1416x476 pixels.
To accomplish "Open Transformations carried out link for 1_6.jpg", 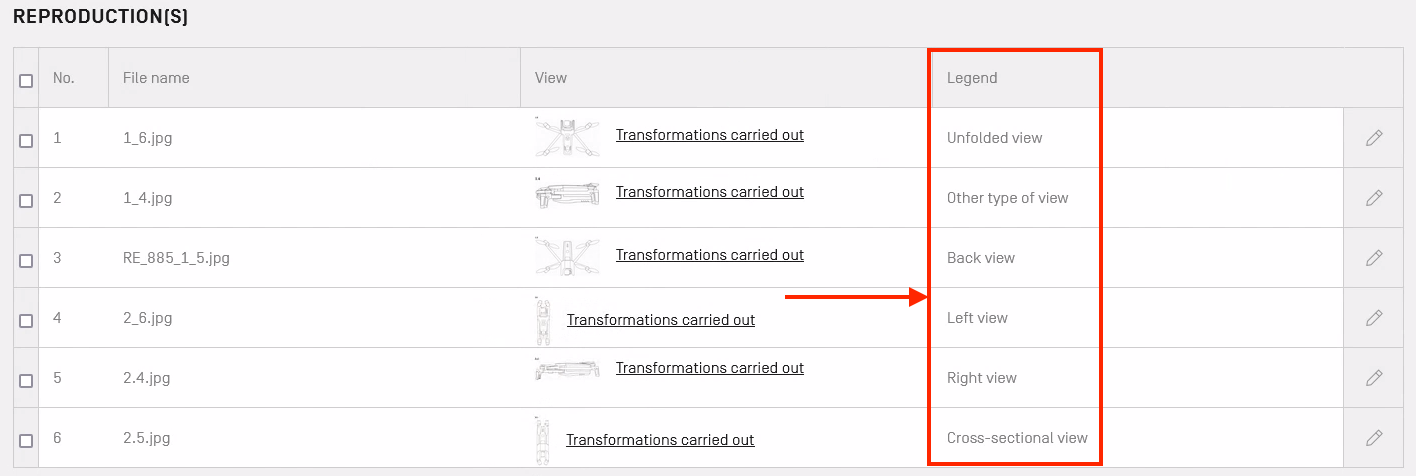I will click(709, 135).
